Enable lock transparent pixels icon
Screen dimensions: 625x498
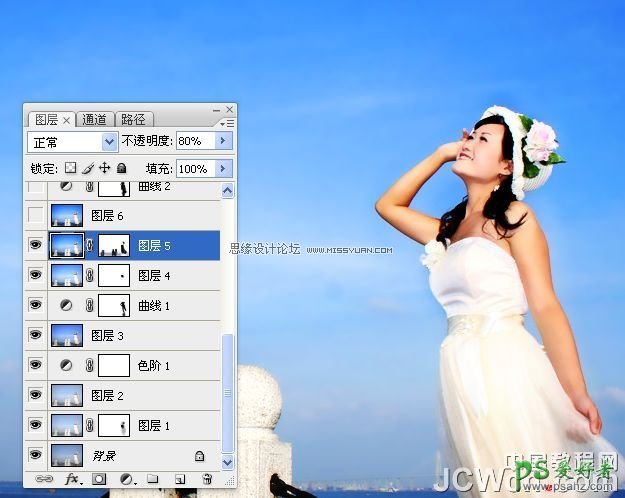(71, 169)
